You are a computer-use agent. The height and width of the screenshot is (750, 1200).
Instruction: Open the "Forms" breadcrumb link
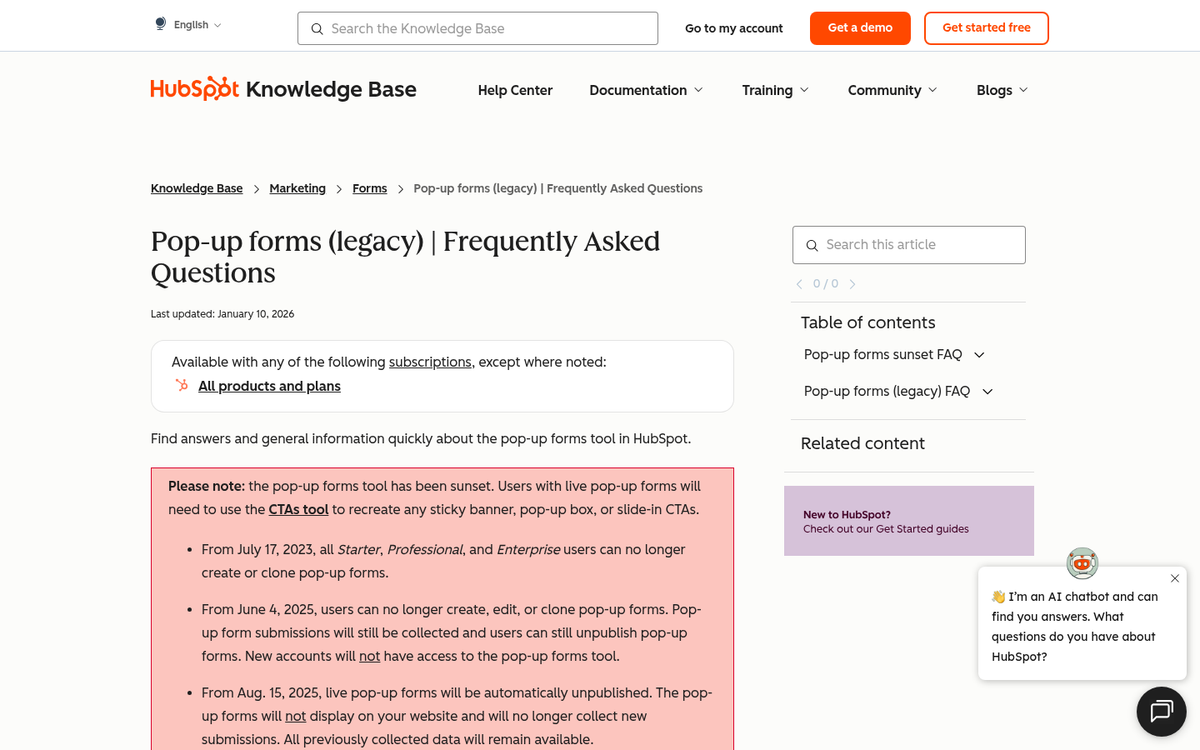point(369,188)
